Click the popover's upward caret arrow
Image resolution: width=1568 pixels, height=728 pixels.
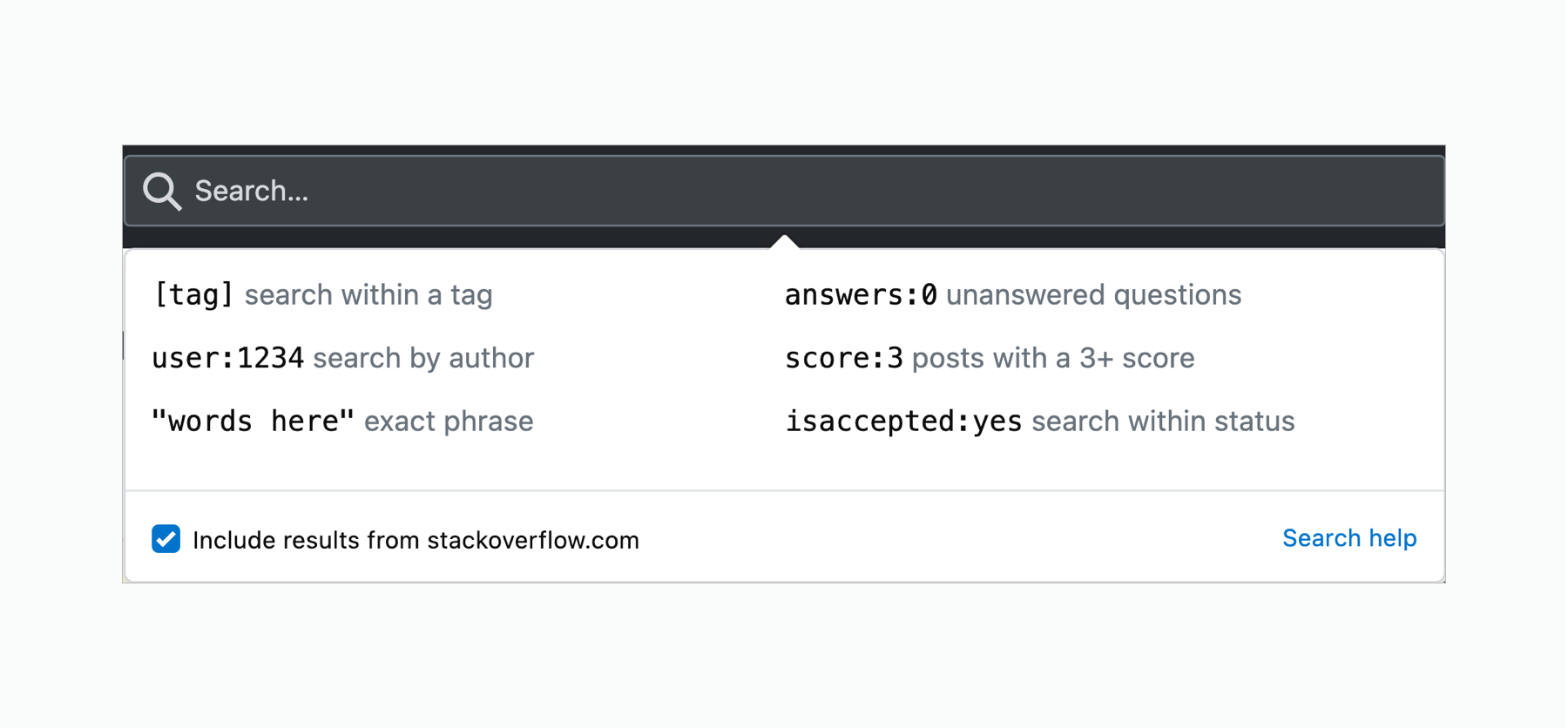pyautogui.click(x=784, y=242)
